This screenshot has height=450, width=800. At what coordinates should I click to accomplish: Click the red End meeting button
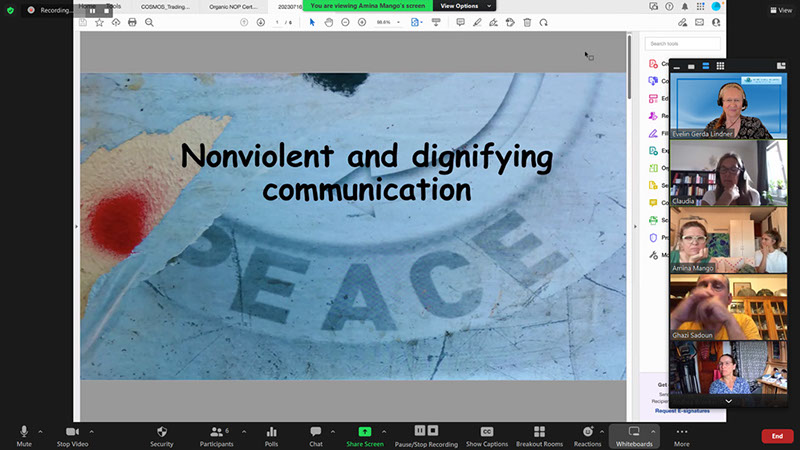777,436
